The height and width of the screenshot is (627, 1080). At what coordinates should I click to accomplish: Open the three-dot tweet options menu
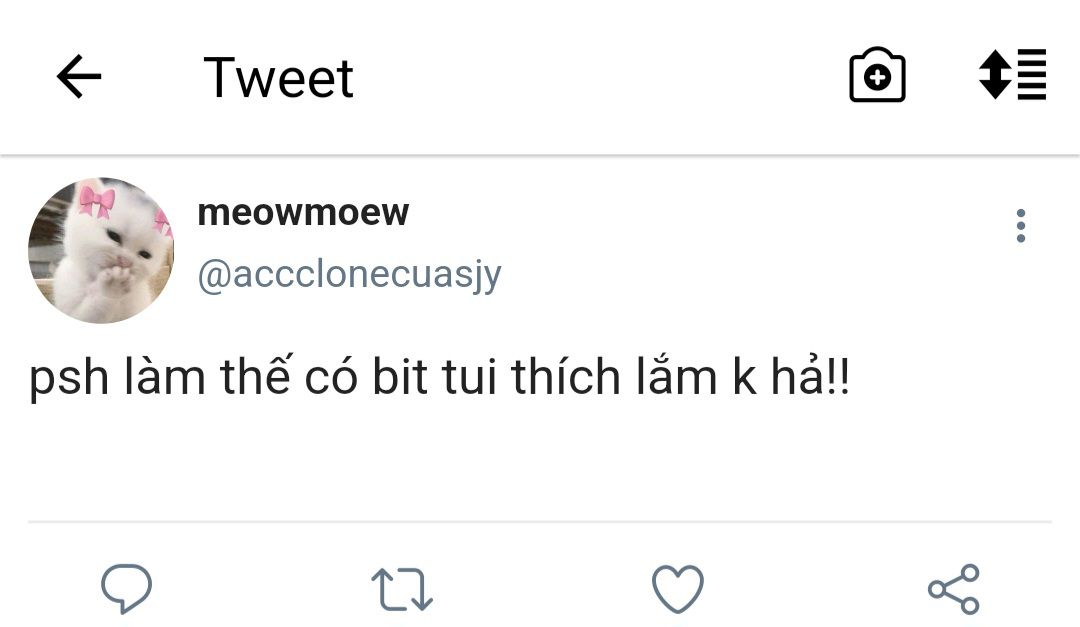1020,226
